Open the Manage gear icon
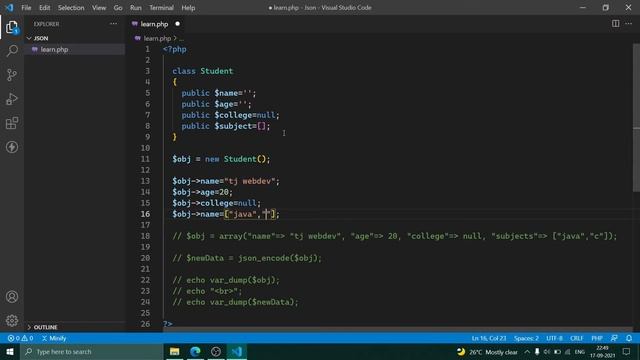This screenshot has width=640, height=360. click(12, 320)
